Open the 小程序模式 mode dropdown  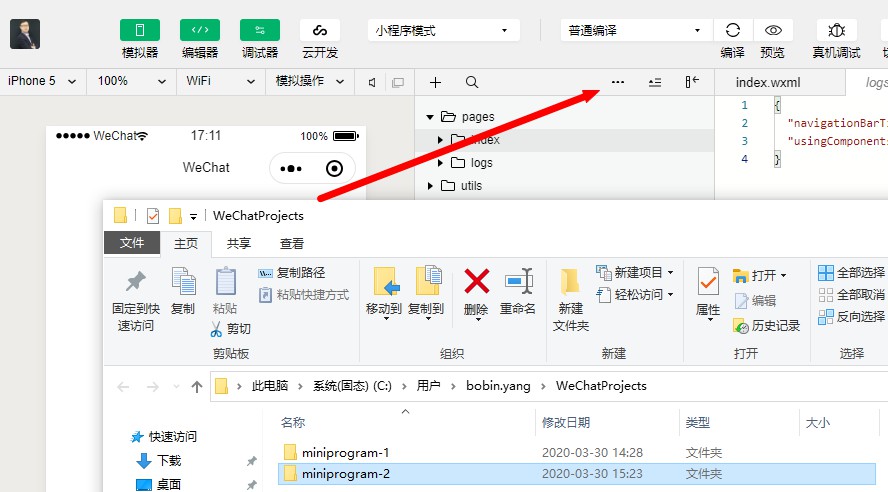tap(443, 31)
